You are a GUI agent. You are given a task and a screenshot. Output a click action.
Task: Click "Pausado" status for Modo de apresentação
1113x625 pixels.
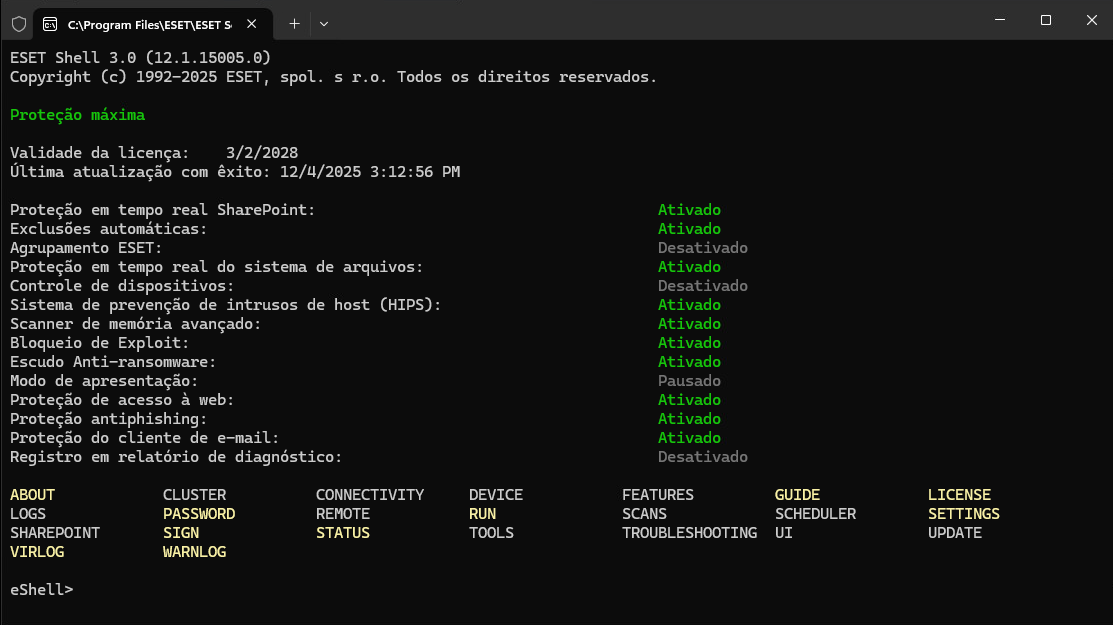click(689, 381)
